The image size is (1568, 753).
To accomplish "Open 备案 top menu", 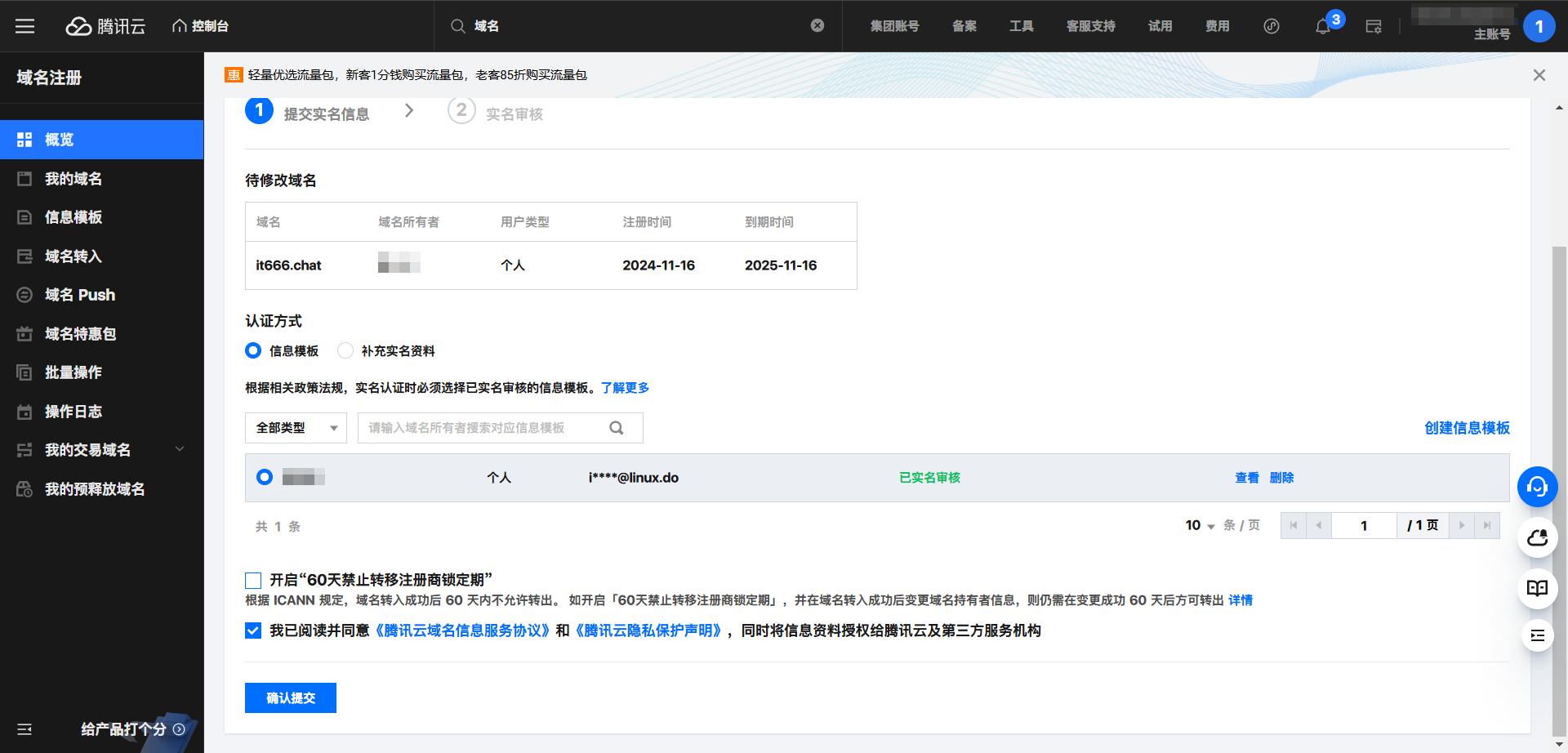I will [x=964, y=26].
